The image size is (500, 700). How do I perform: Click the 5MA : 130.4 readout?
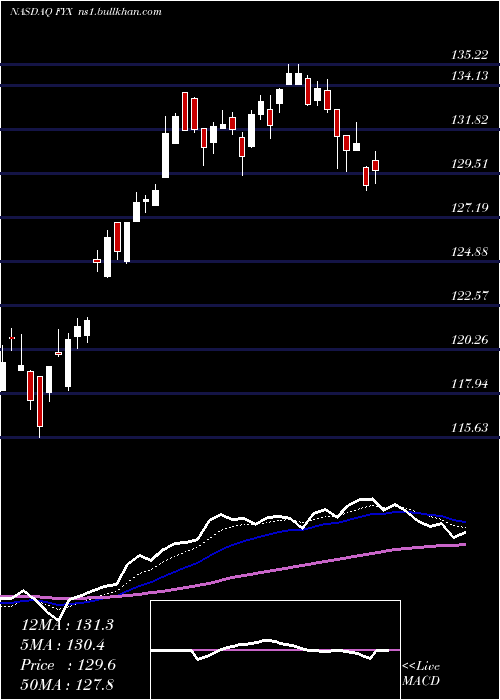point(62,645)
